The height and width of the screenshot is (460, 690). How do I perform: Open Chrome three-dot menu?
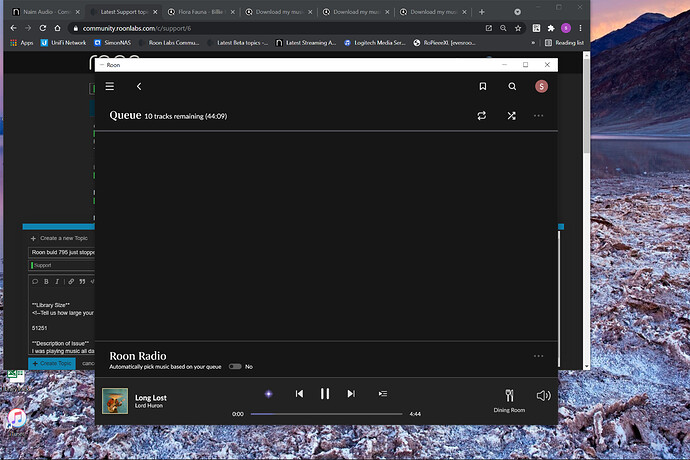pyautogui.click(x=580, y=28)
